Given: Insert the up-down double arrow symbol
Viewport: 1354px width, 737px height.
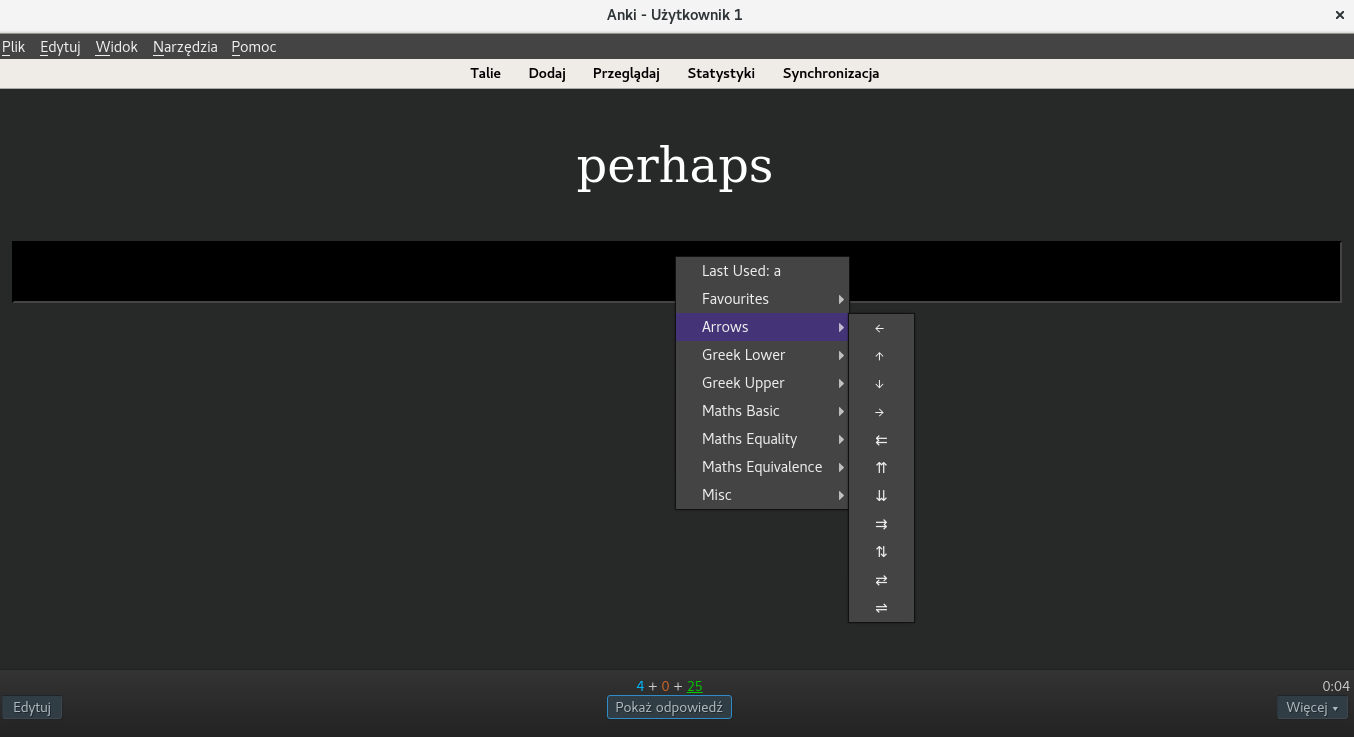Looking at the screenshot, I should point(880,551).
